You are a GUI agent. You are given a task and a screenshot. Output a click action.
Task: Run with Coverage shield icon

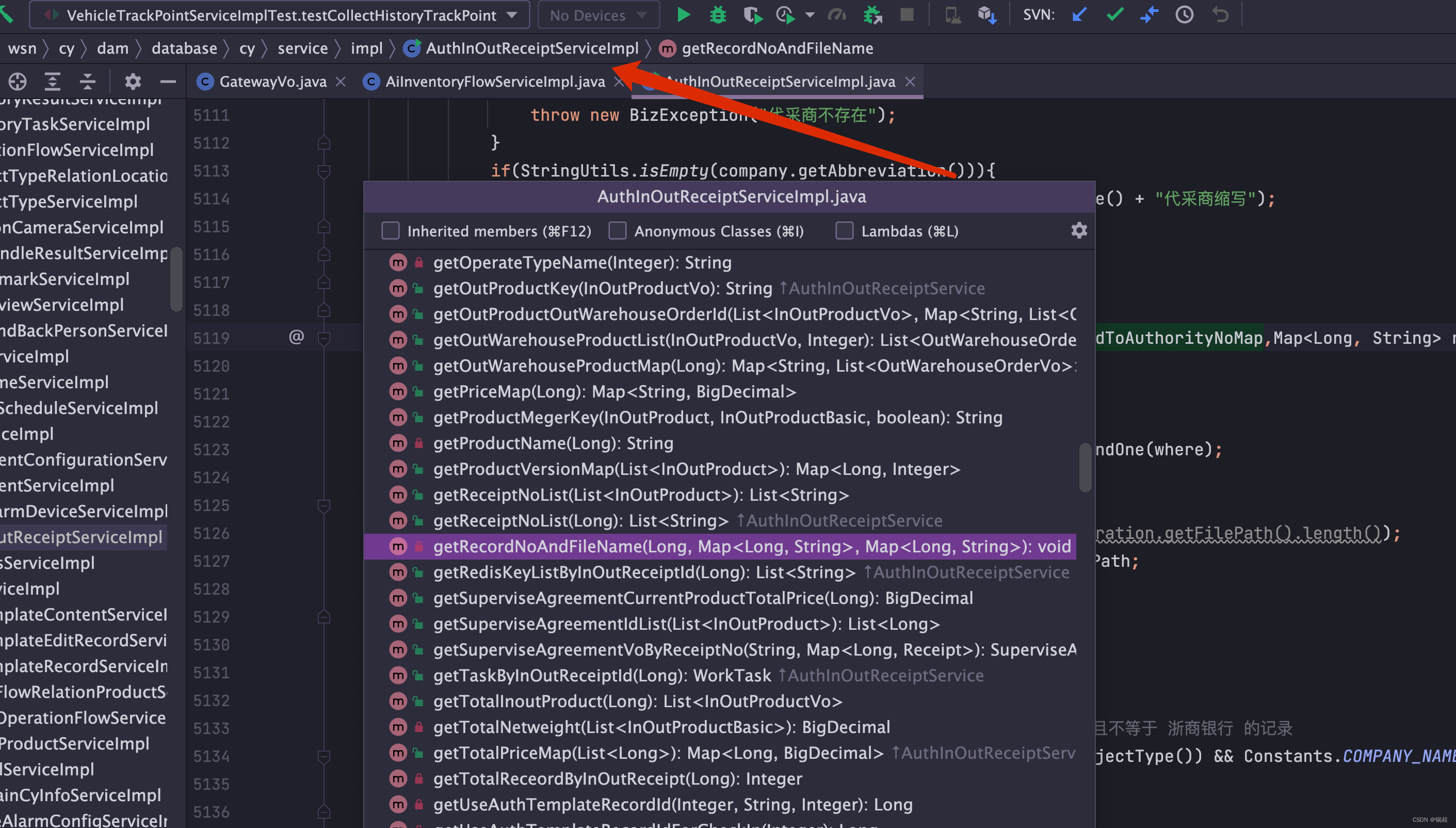pyautogui.click(x=752, y=15)
